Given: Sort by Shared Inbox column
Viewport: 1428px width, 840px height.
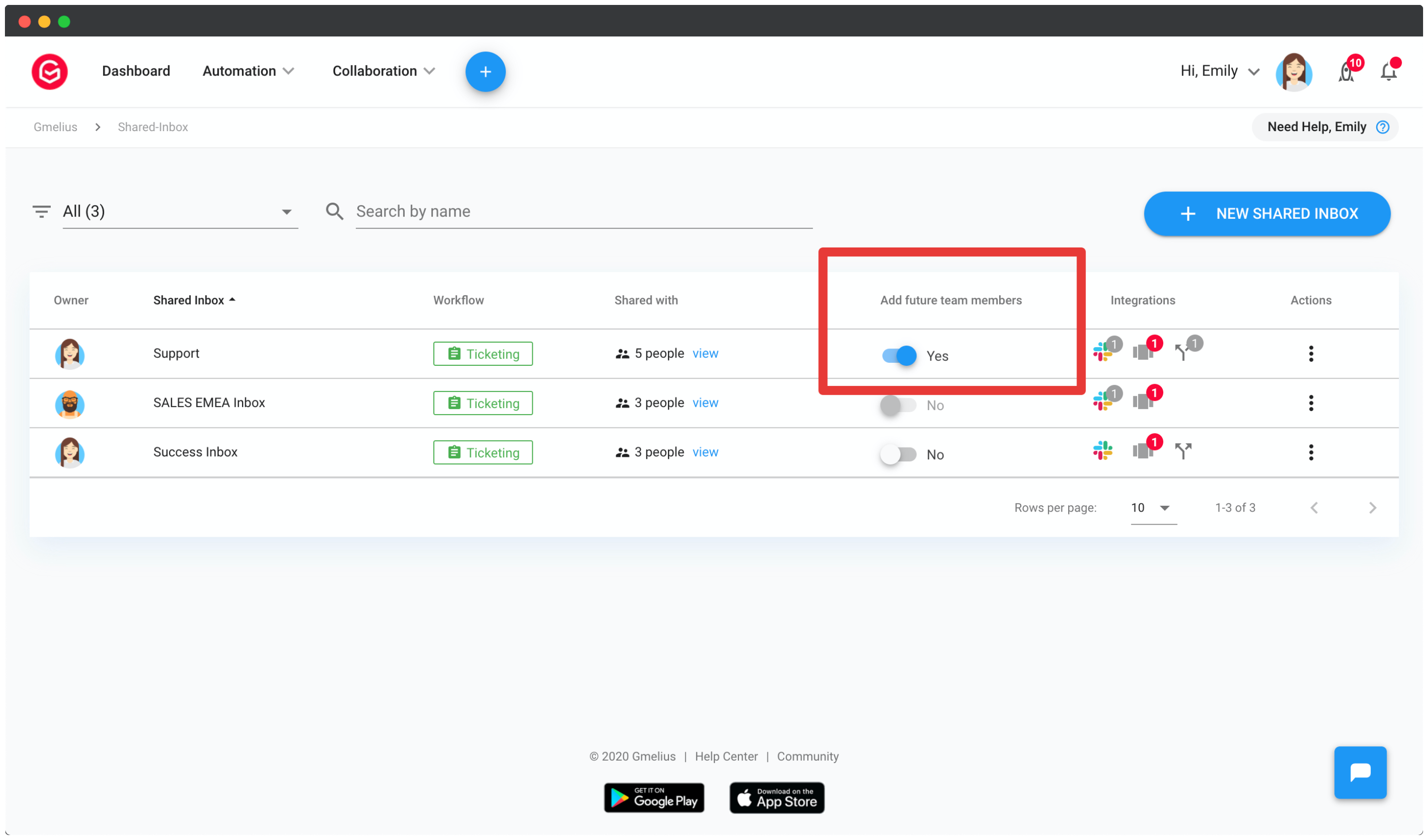Looking at the screenshot, I should click(194, 300).
